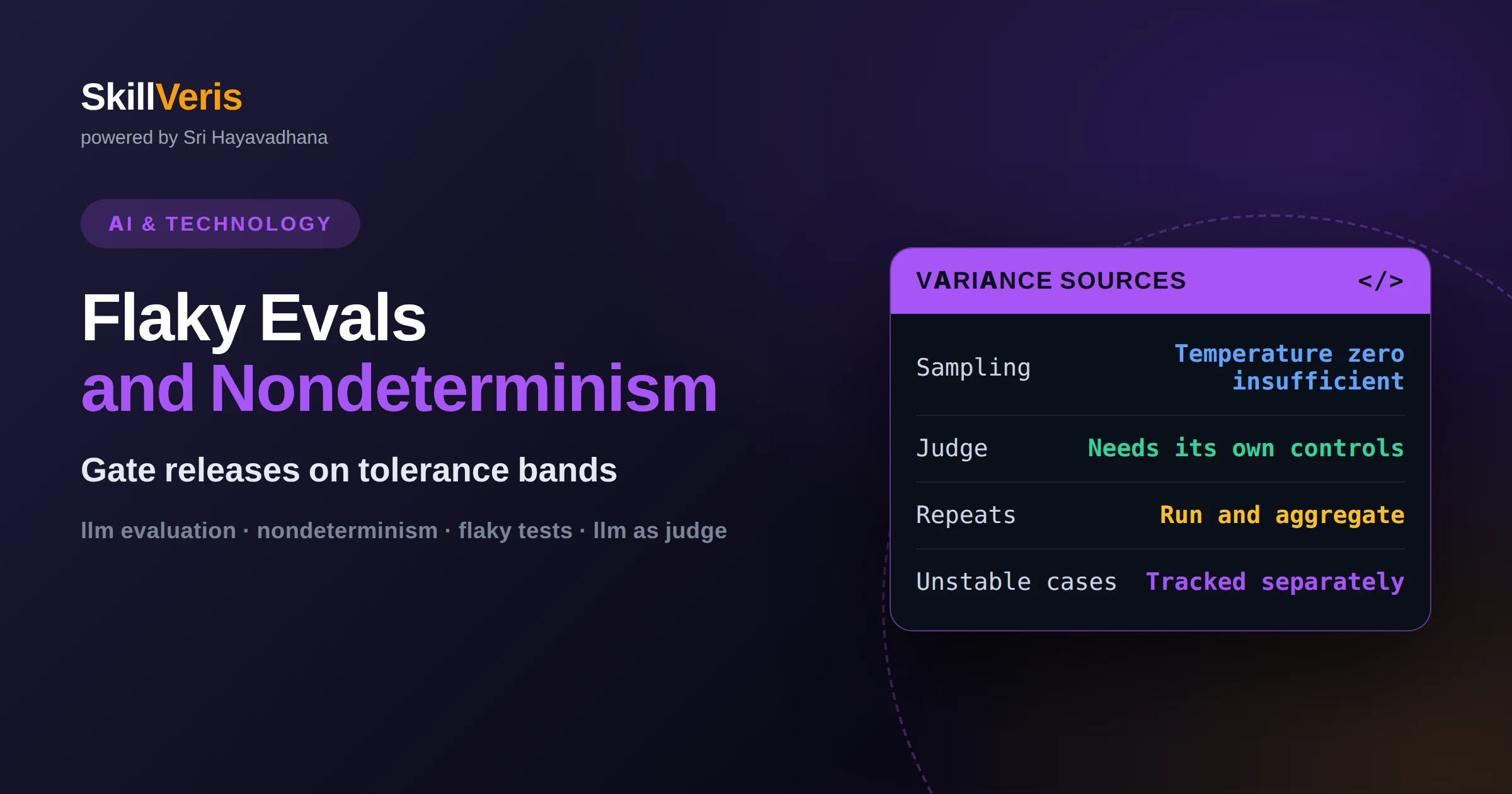Click the 'and Nondeterminism' purple title text
The width and height of the screenshot is (1512, 794).
(x=399, y=388)
